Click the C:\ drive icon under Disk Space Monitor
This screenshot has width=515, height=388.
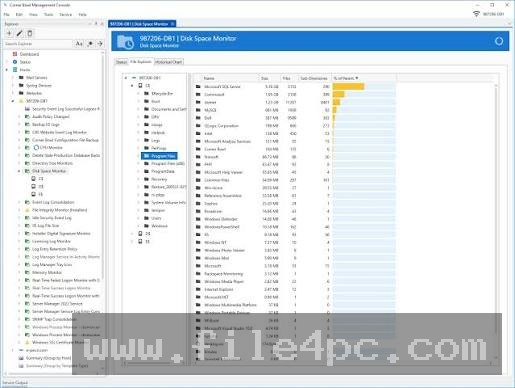33,179
